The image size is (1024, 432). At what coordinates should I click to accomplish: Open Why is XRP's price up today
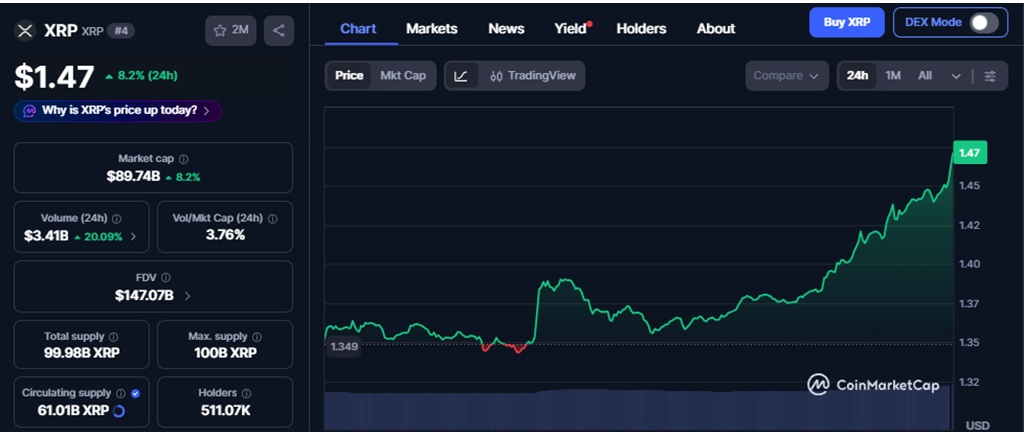[118, 111]
